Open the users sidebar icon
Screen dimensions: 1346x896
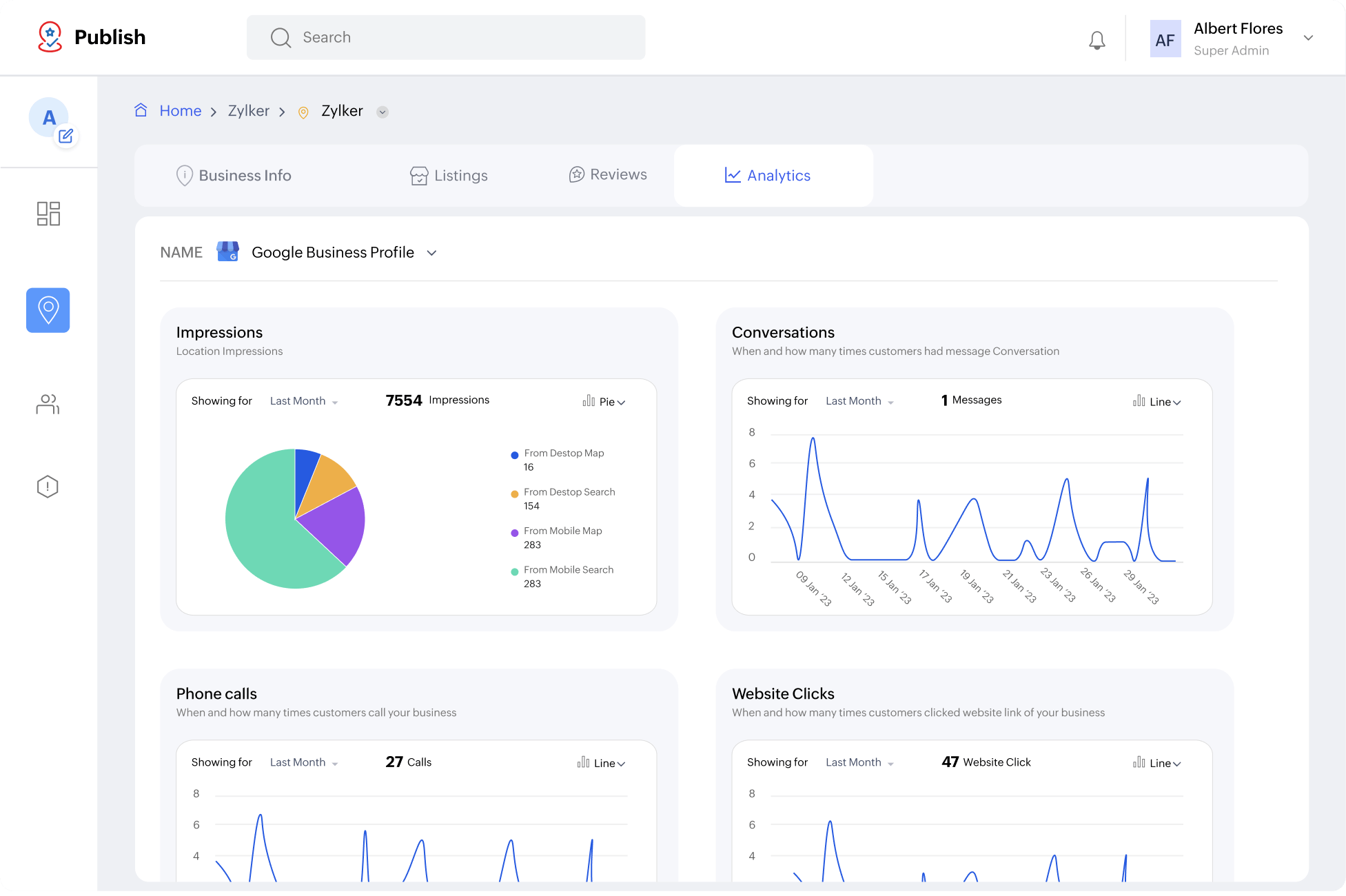pyautogui.click(x=48, y=404)
